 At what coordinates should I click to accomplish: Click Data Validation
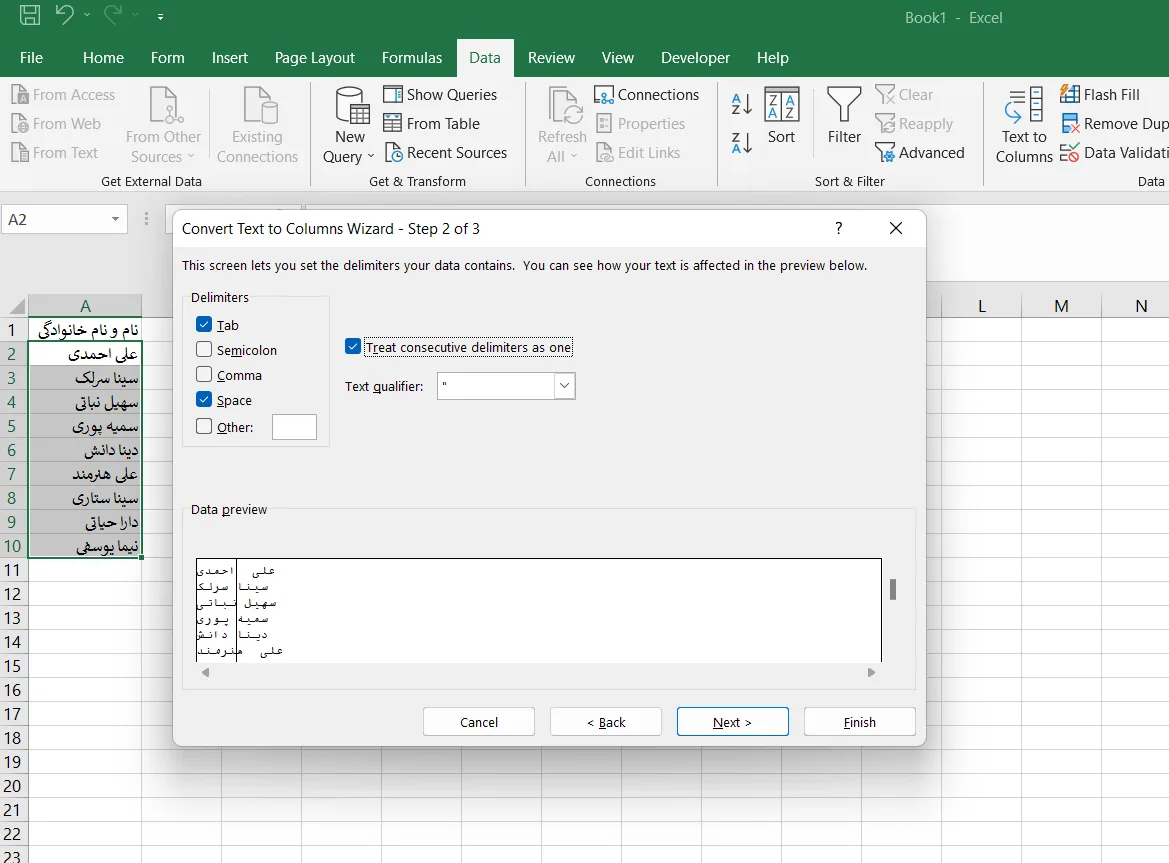tap(1114, 153)
